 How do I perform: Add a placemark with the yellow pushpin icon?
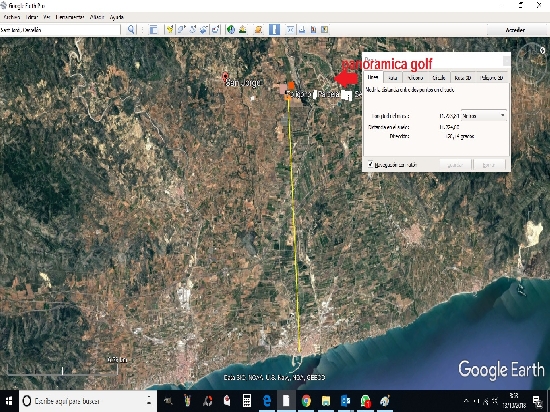[170, 30]
